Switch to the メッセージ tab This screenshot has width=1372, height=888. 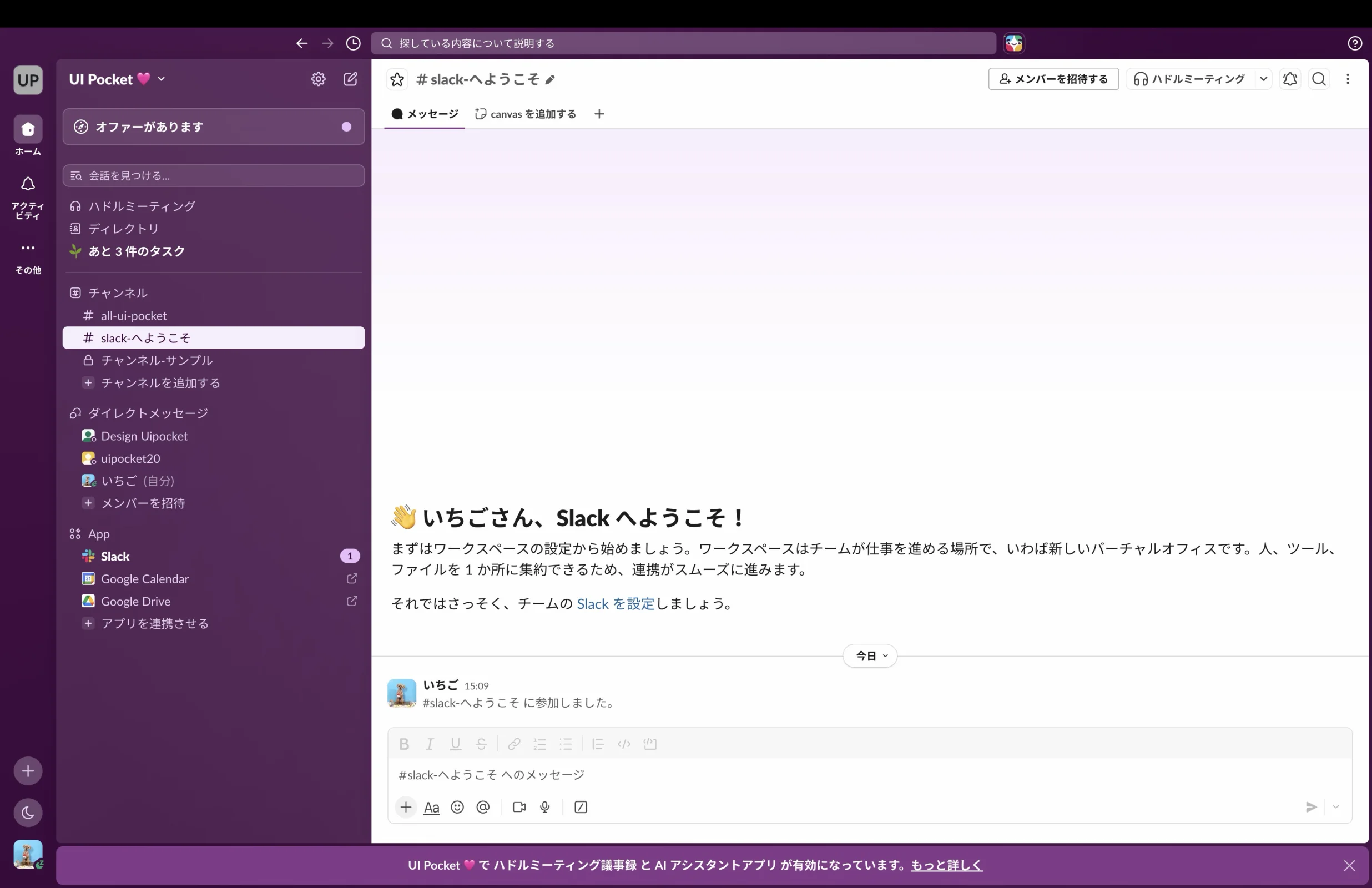pos(425,114)
